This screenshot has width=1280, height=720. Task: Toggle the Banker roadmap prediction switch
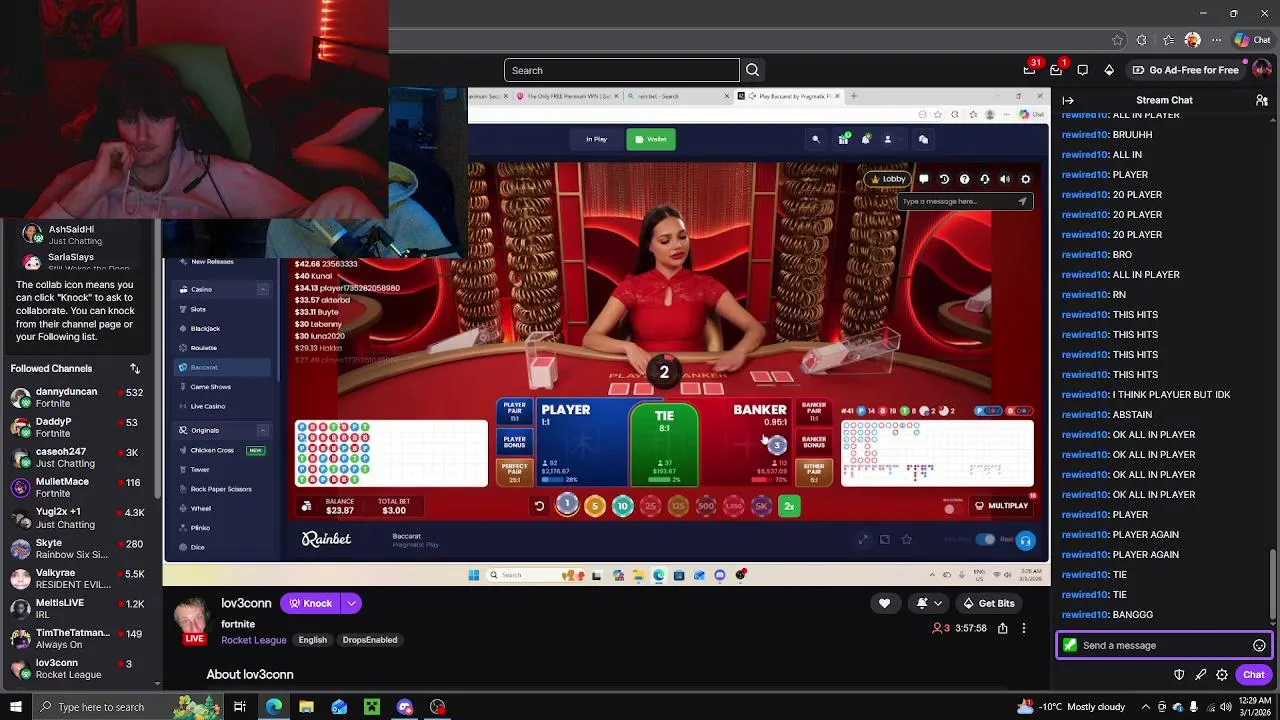(x=1018, y=411)
